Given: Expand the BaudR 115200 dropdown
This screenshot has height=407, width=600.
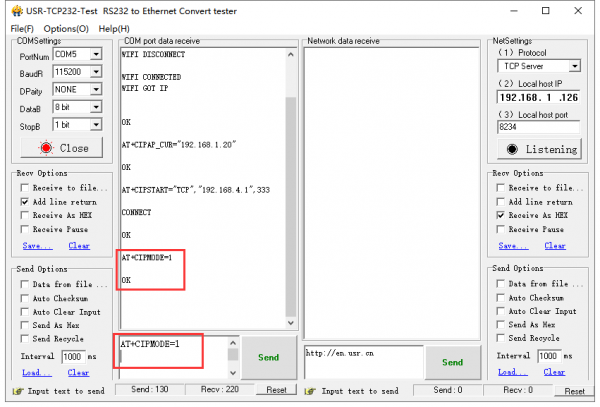Looking at the screenshot, I should click(96, 73).
